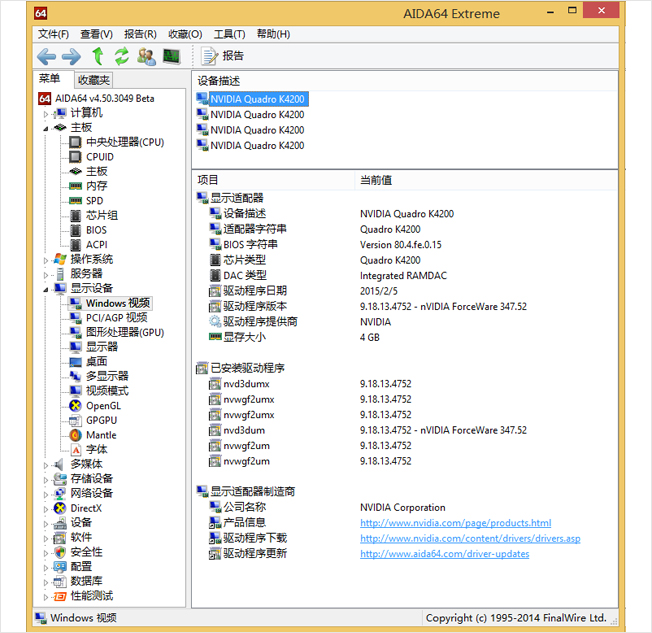Switch to the 收藏夹 tab
Screen dimensions: 652x633
94,80
